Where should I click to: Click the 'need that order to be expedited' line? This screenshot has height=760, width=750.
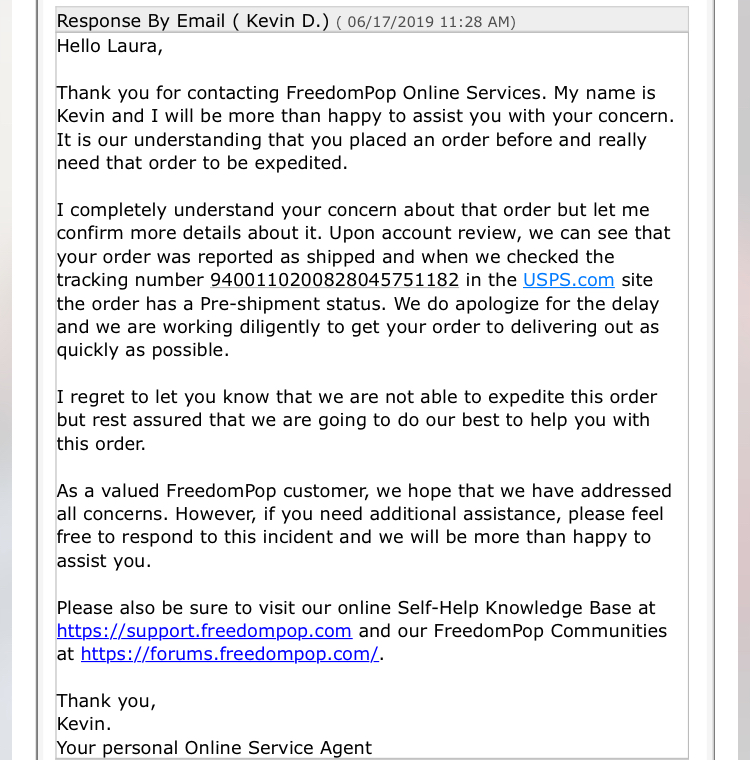click(202, 163)
